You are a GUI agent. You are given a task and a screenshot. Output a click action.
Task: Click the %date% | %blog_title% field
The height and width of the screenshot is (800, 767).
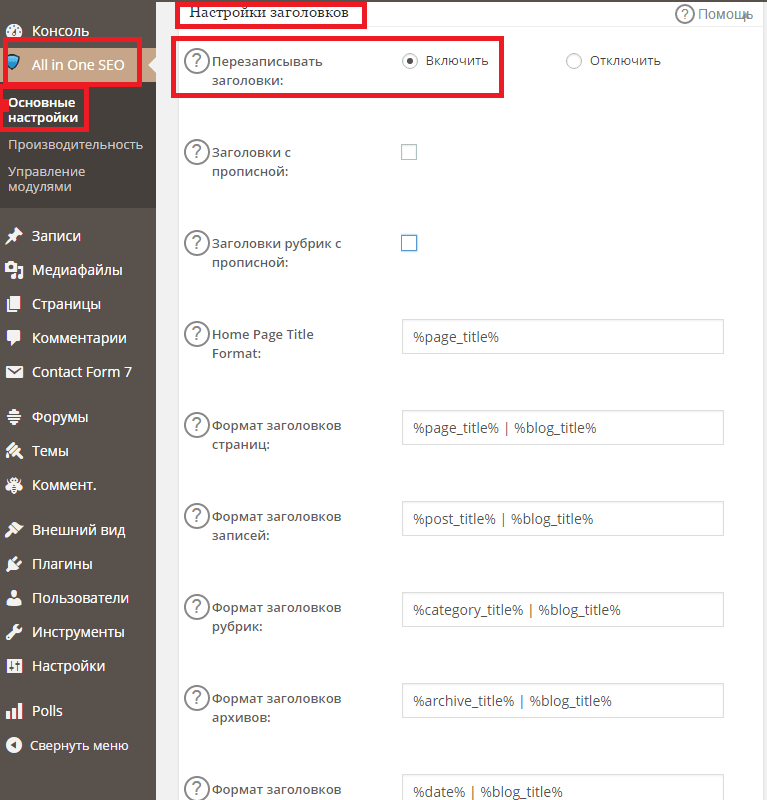pyautogui.click(x=562, y=787)
